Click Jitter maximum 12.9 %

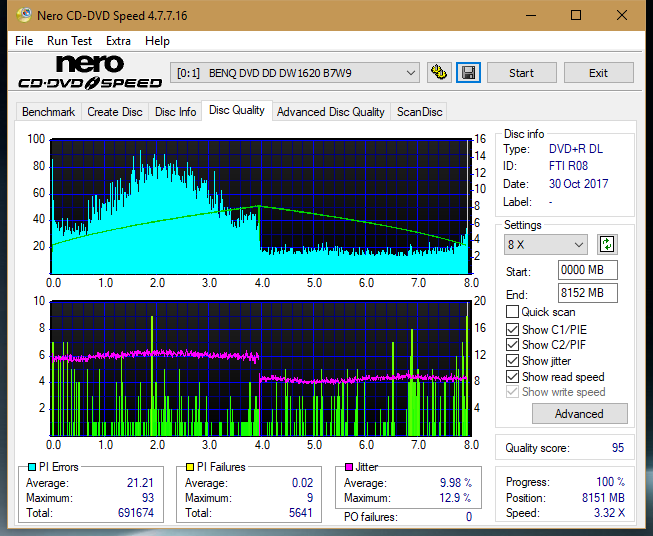[x=456, y=498]
